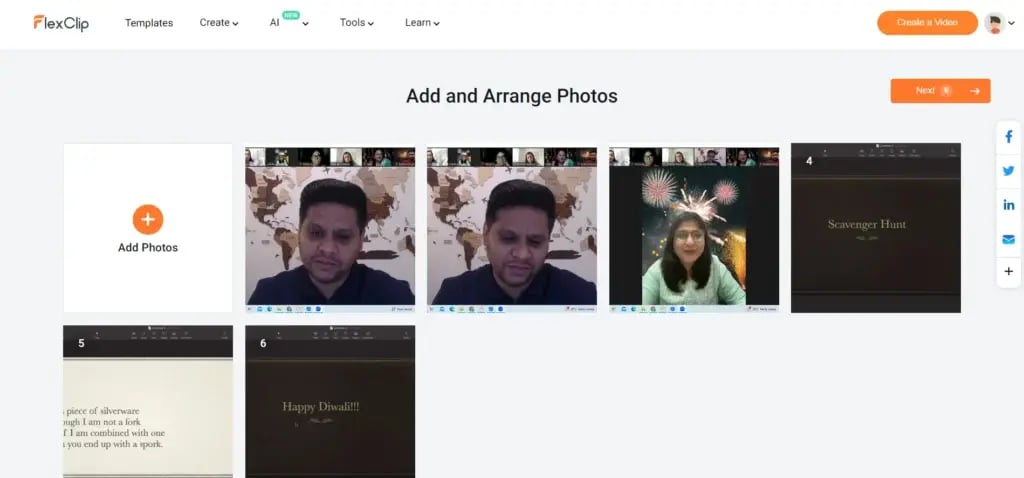The image size is (1024, 478).
Task: Share via the email envelope icon
Action: tap(1008, 239)
